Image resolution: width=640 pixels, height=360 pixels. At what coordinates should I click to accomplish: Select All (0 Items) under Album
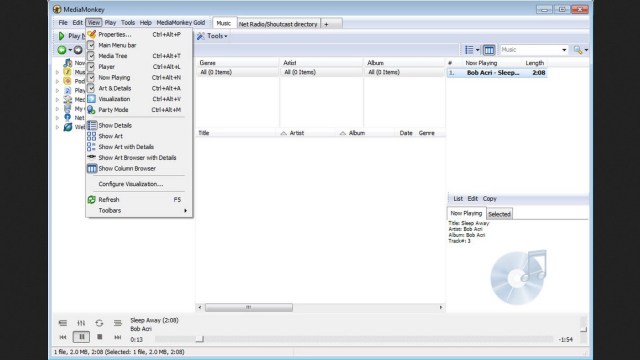click(404, 72)
